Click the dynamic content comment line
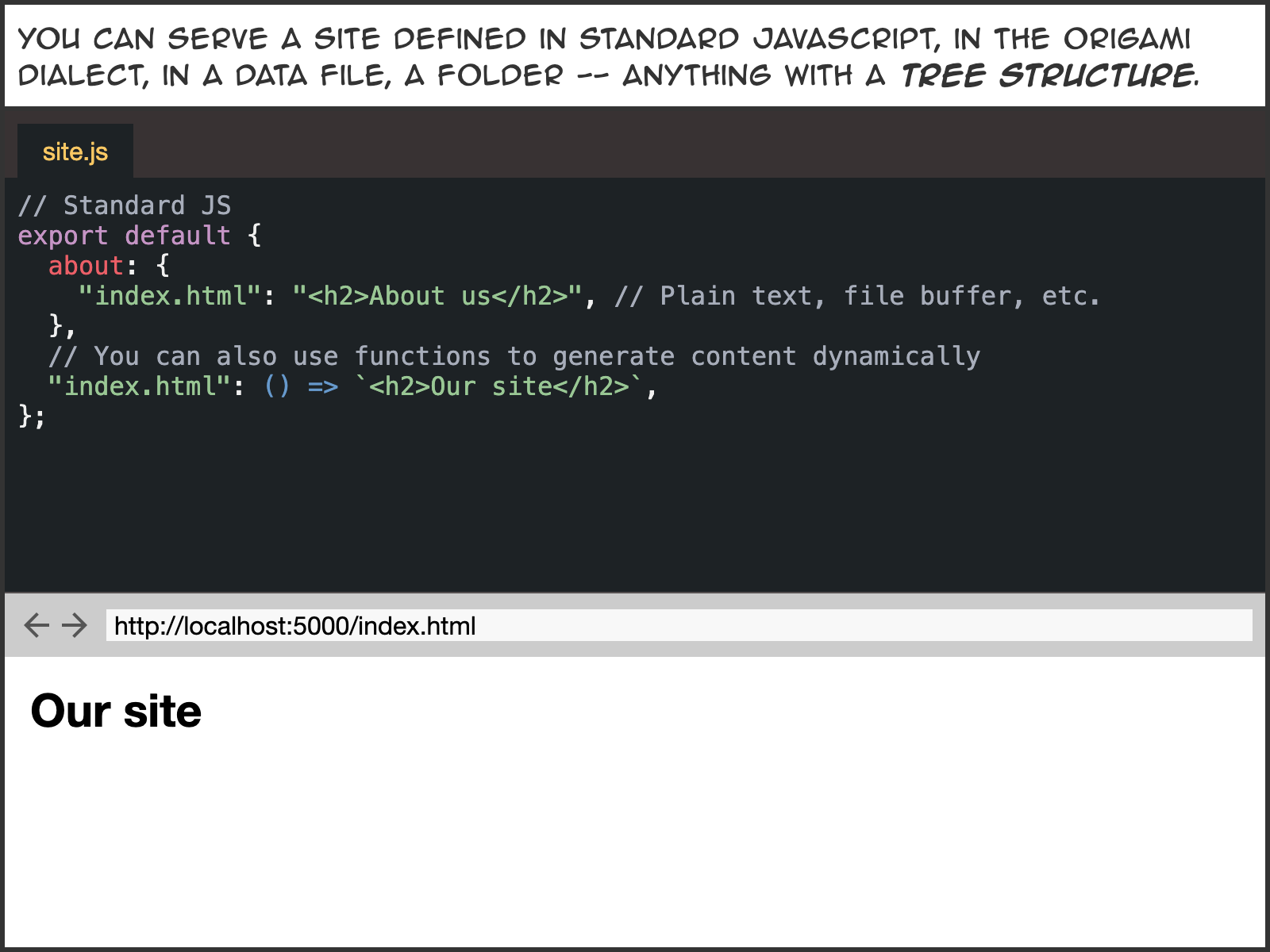Image resolution: width=1270 pixels, height=952 pixels. [516, 355]
